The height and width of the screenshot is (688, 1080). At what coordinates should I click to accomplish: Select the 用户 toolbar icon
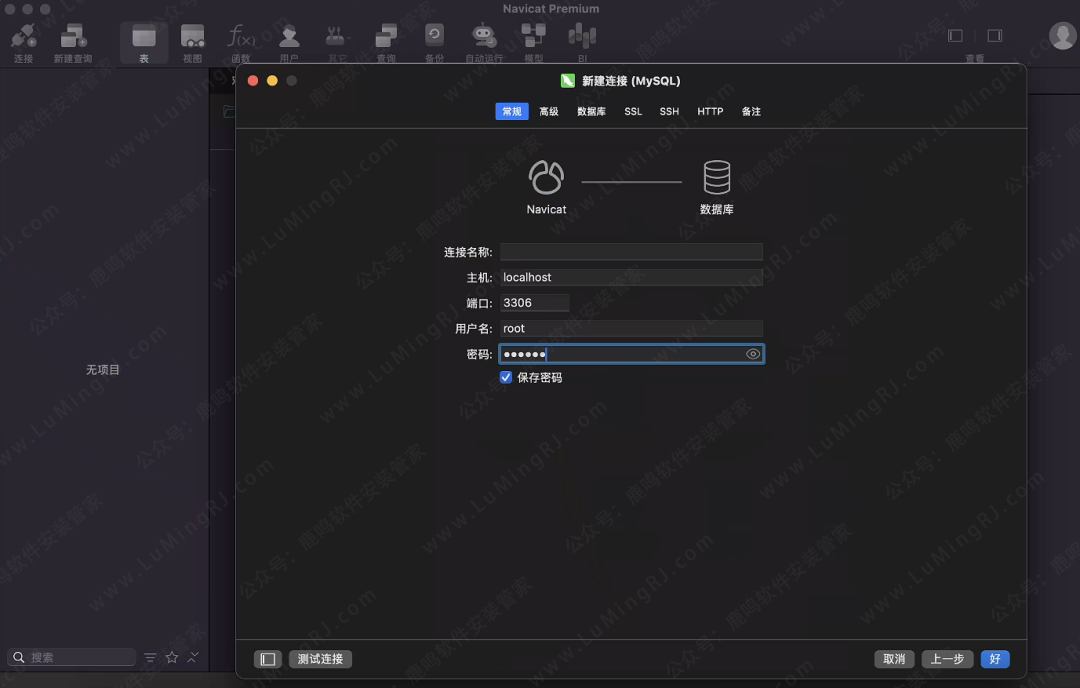point(288,38)
